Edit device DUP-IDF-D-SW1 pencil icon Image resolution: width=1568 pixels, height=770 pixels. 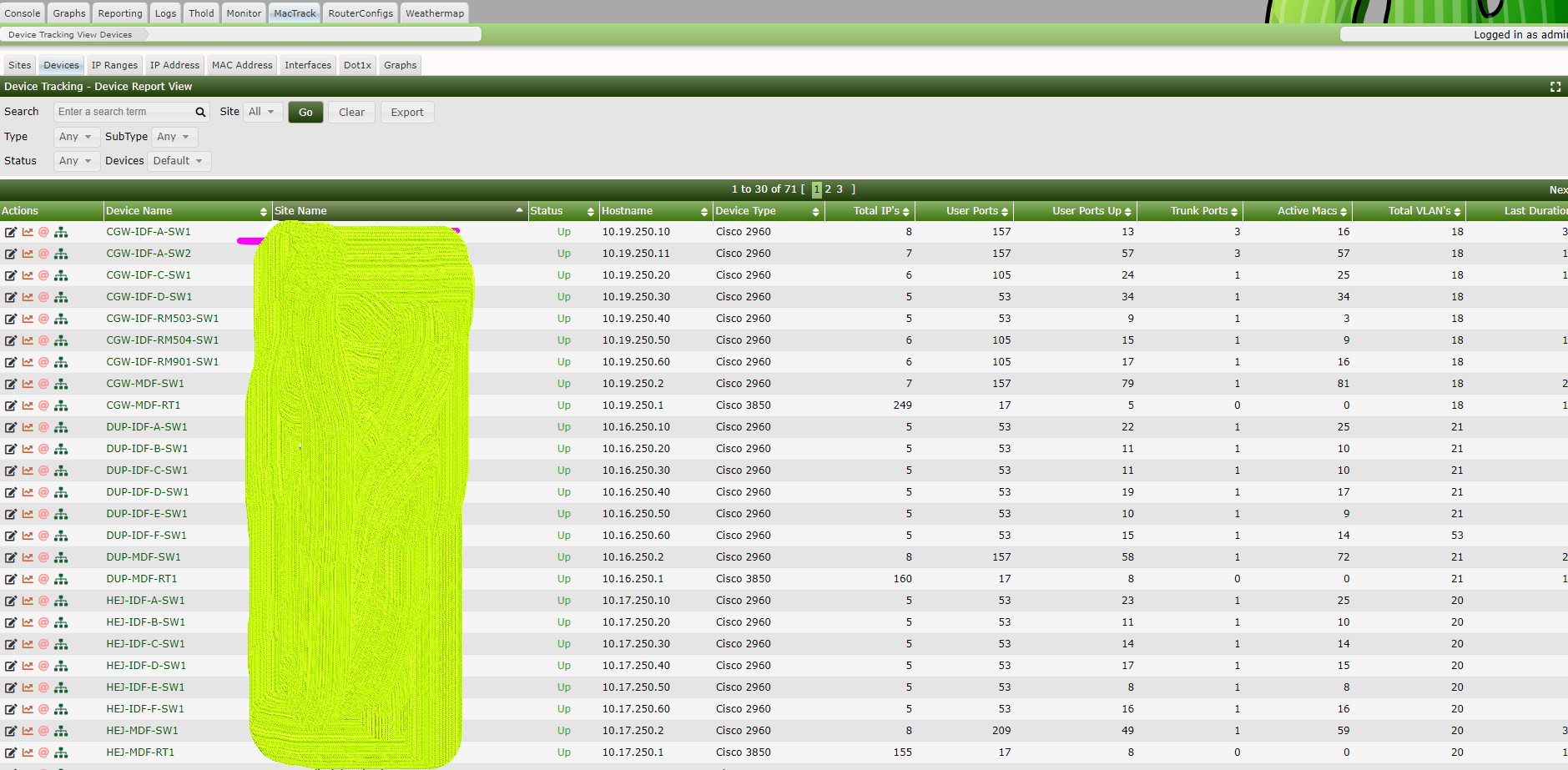pyautogui.click(x=11, y=492)
